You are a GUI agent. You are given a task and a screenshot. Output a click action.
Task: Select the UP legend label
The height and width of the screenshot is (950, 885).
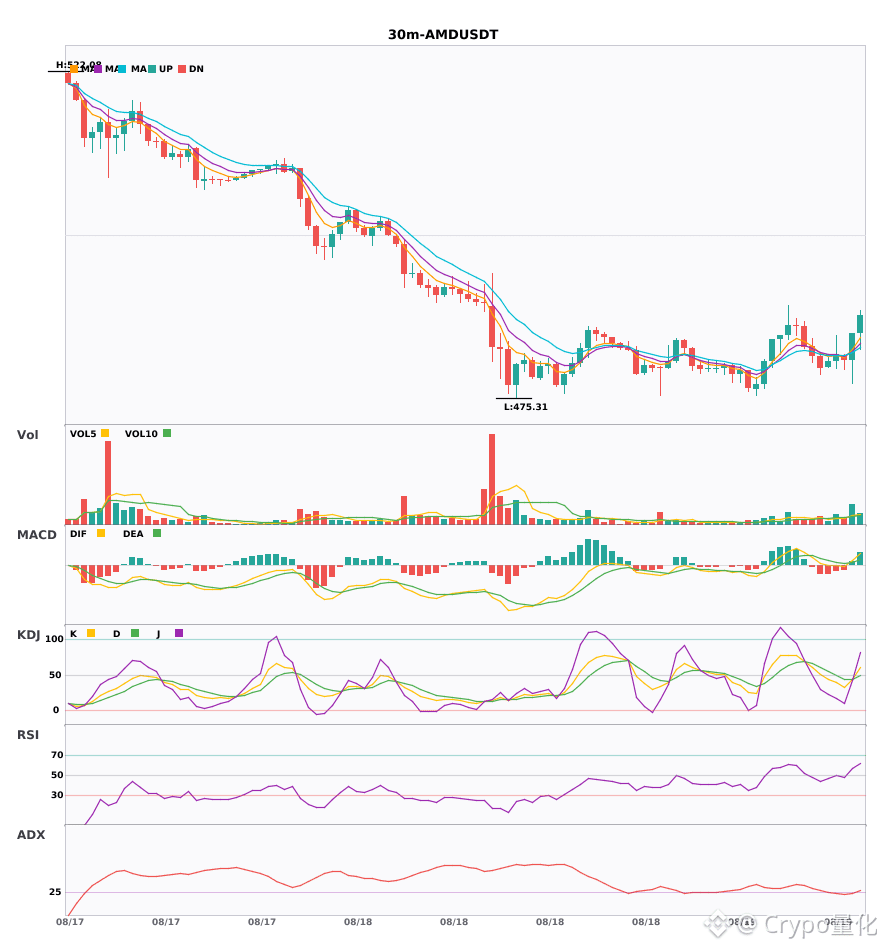pyautogui.click(x=166, y=69)
